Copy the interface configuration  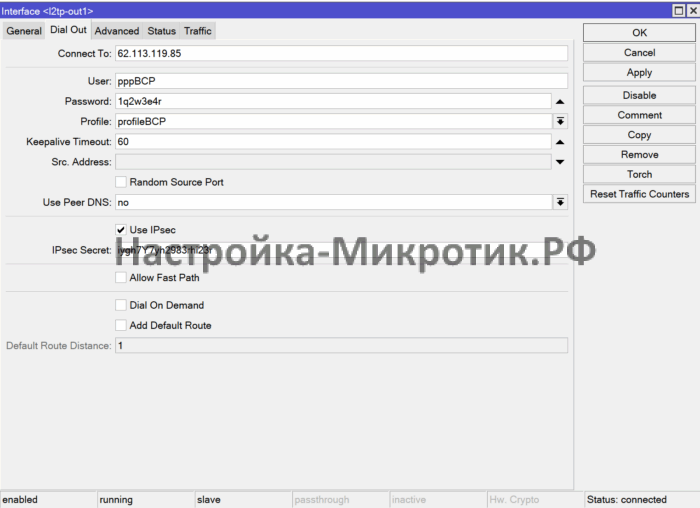pyautogui.click(x=639, y=134)
